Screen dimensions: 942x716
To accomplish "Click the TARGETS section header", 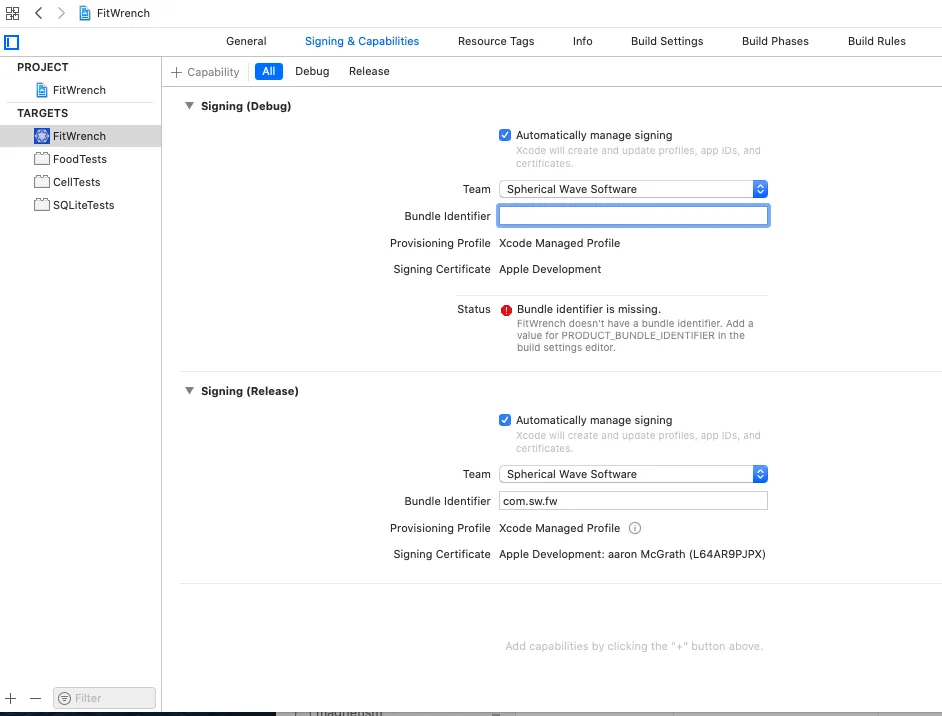I will point(43,114).
